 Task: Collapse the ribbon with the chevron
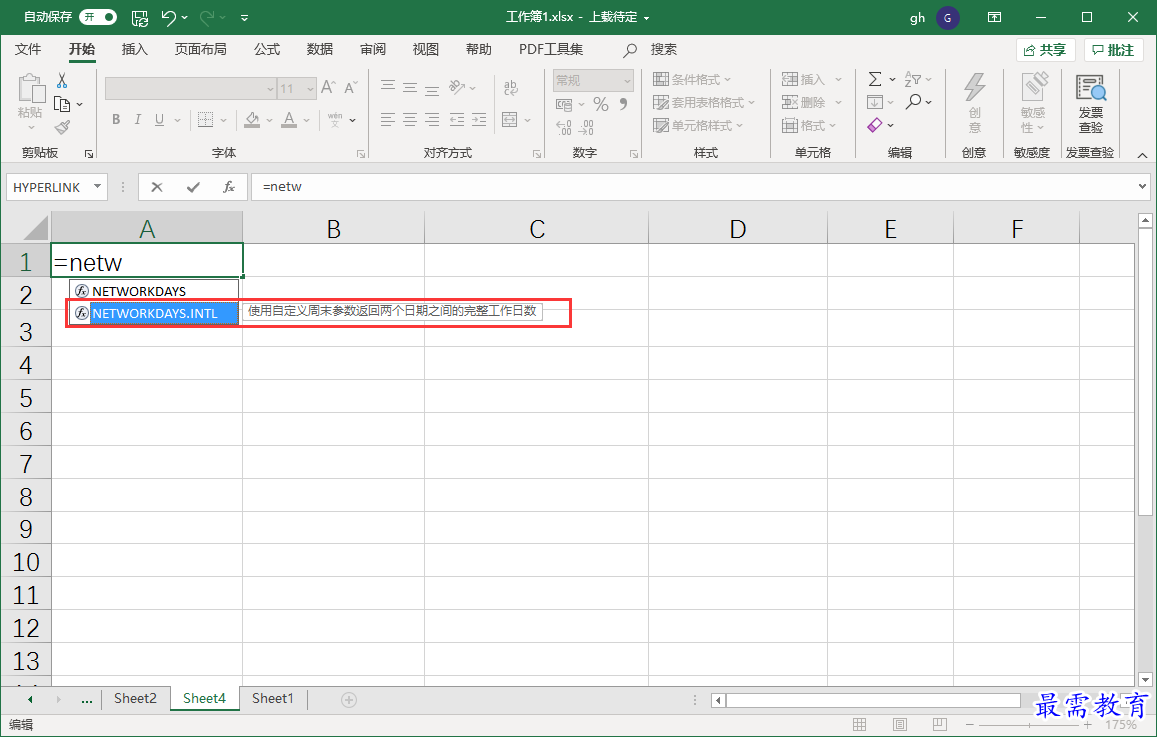click(1142, 155)
